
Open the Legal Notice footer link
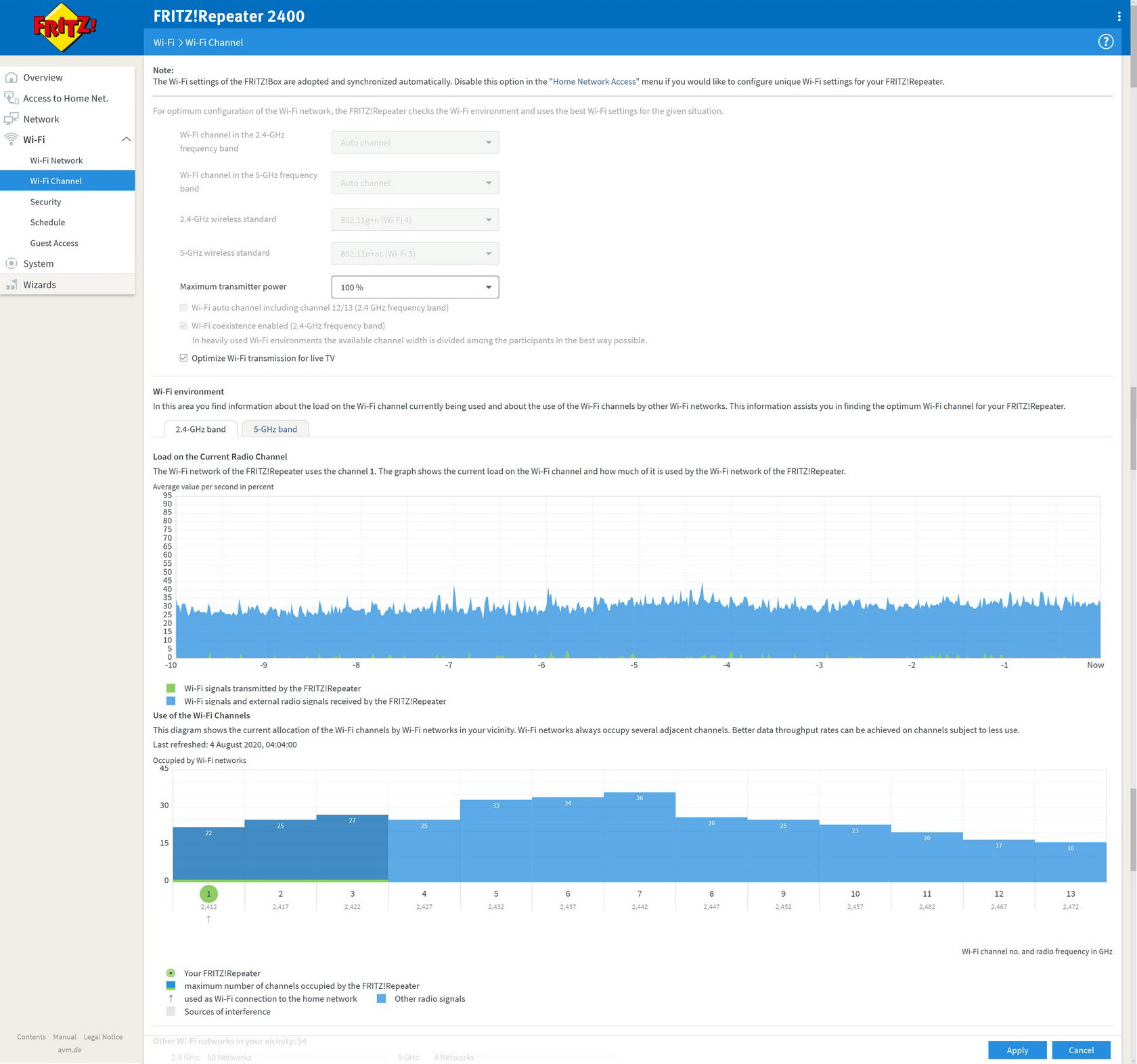(x=103, y=1037)
